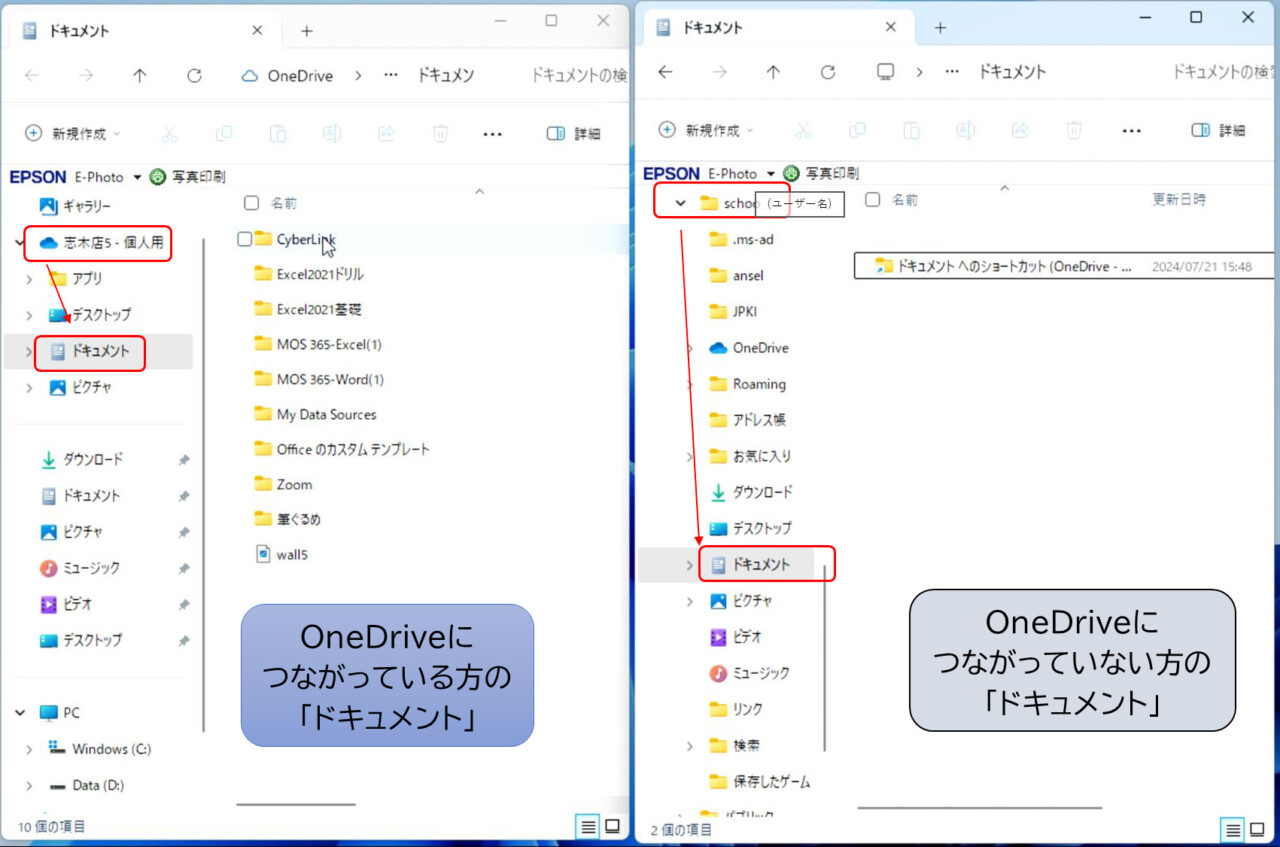Expand the Windows (C:) drive chevron
Viewport: 1280px width, 847px height.
(29, 749)
